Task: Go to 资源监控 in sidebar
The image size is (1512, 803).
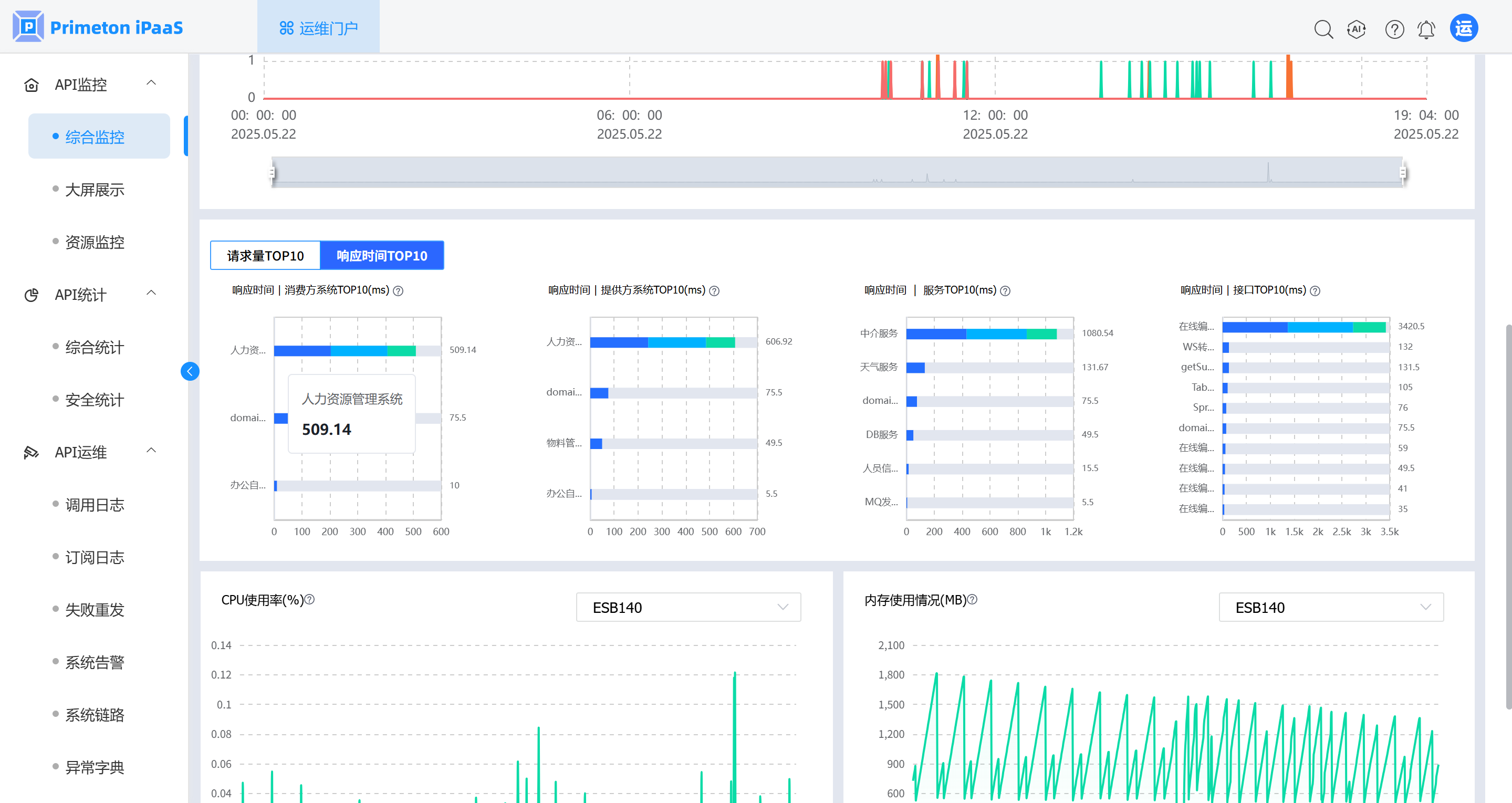Action: click(95, 242)
